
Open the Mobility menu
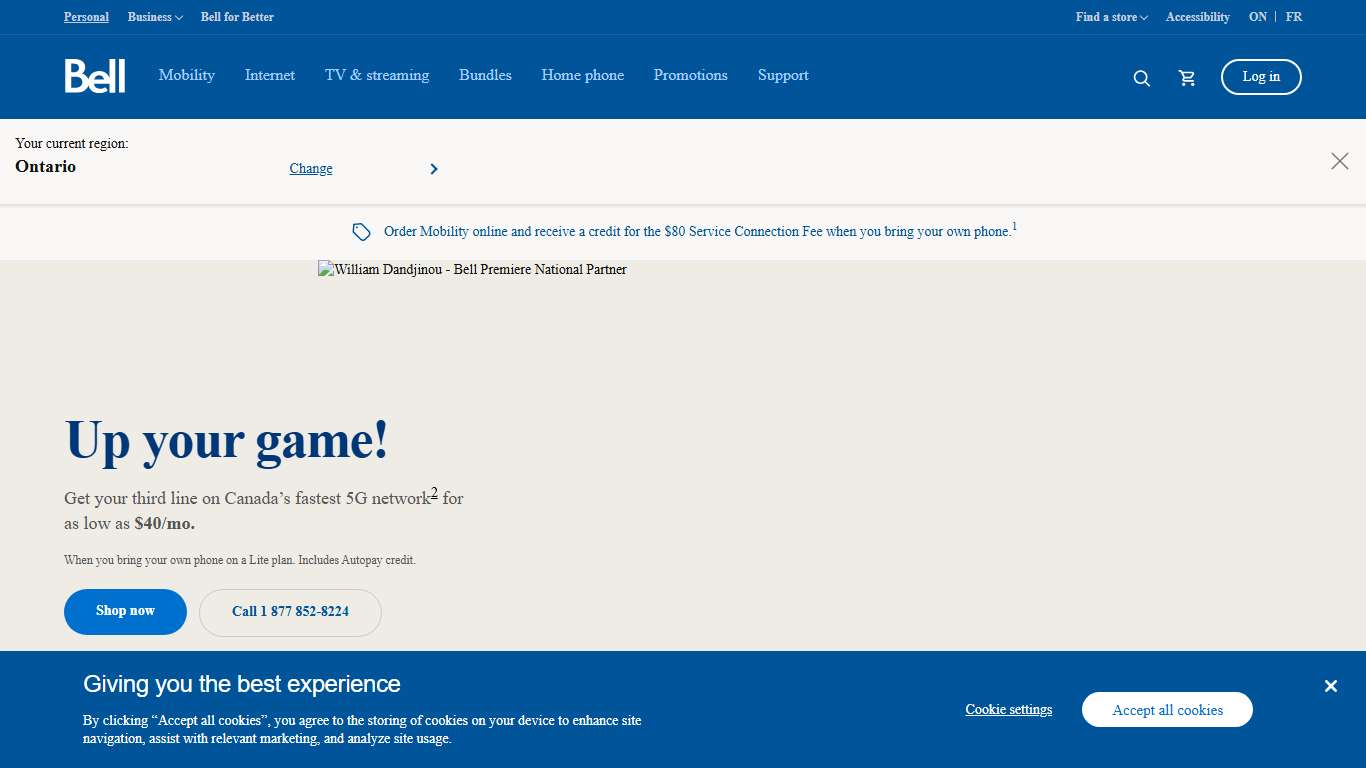tap(186, 75)
